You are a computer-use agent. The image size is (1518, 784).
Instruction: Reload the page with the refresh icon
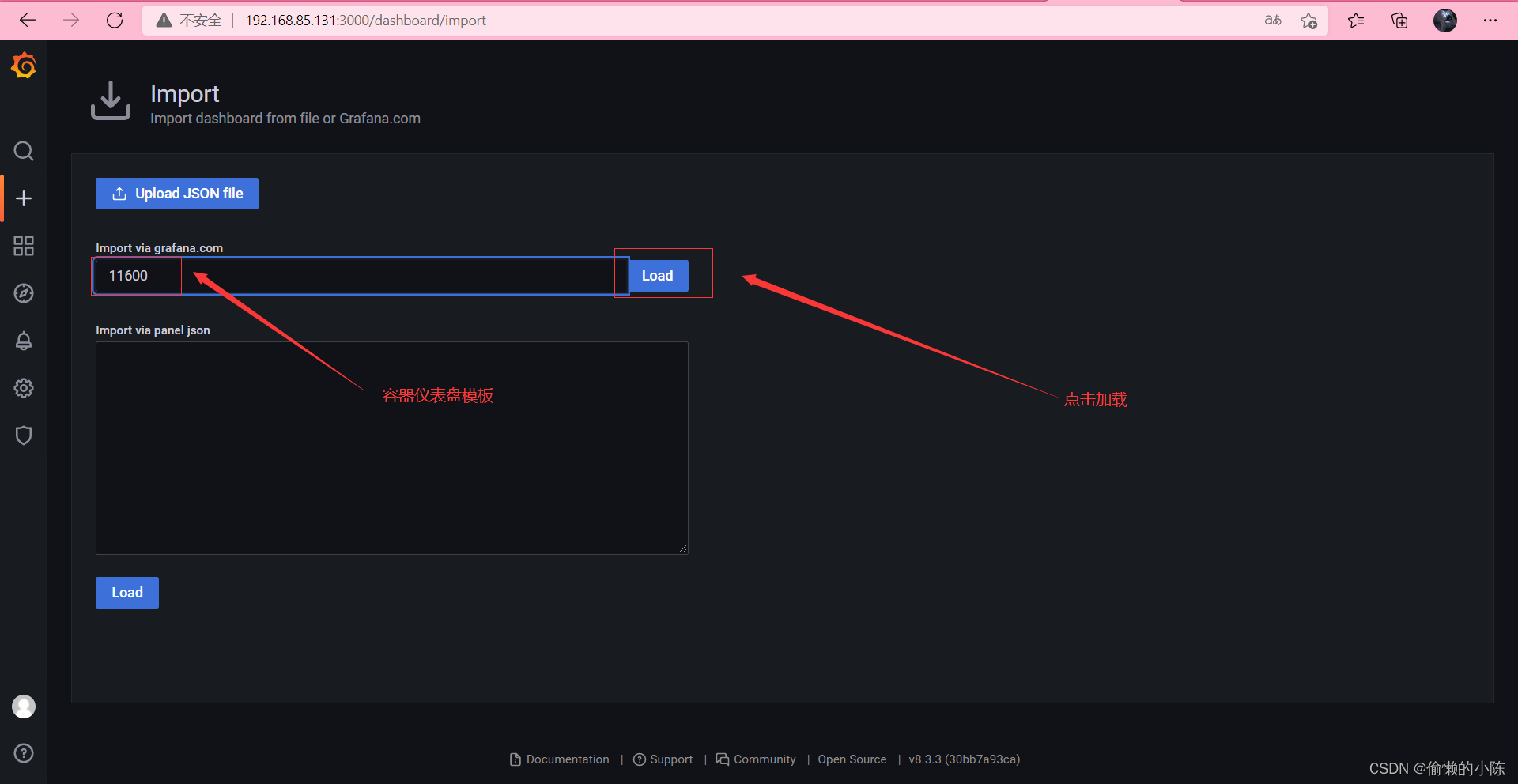(115, 21)
